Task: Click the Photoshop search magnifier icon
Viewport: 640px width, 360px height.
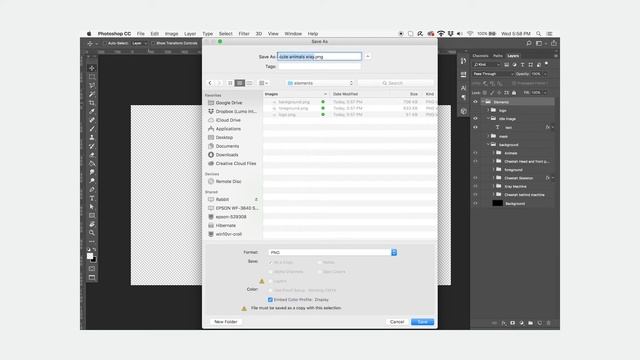Action: (529, 43)
